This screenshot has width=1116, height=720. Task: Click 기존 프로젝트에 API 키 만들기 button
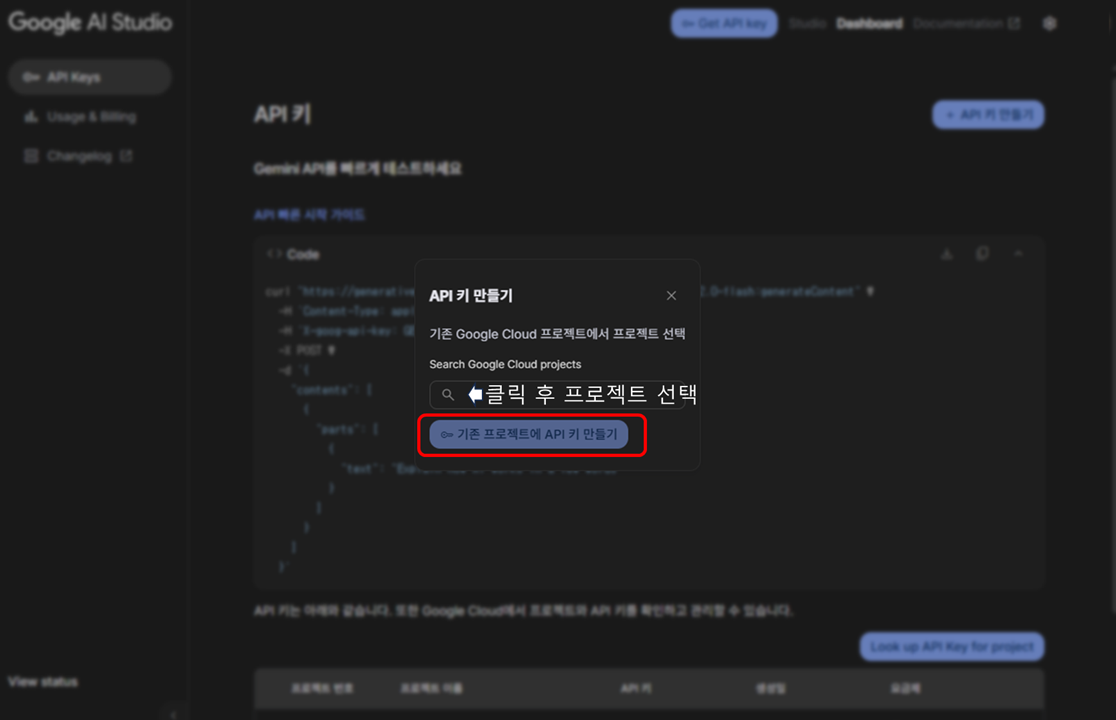click(528, 434)
